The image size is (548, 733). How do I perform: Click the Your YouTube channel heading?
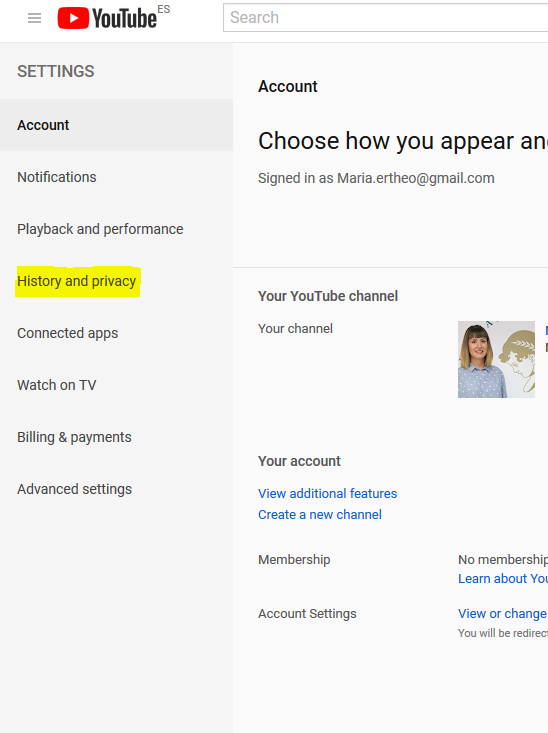(x=328, y=296)
